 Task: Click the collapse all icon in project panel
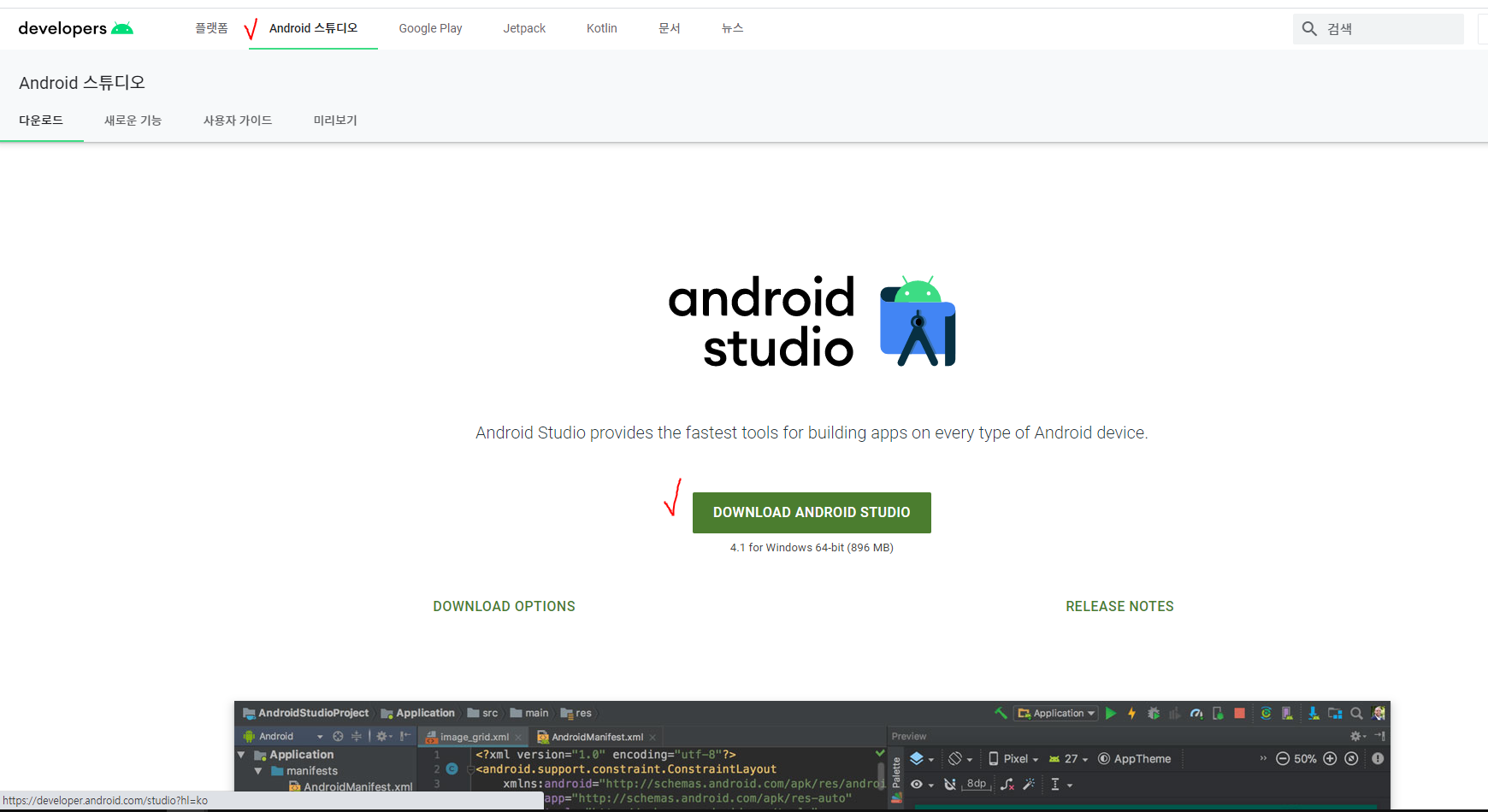click(x=357, y=736)
